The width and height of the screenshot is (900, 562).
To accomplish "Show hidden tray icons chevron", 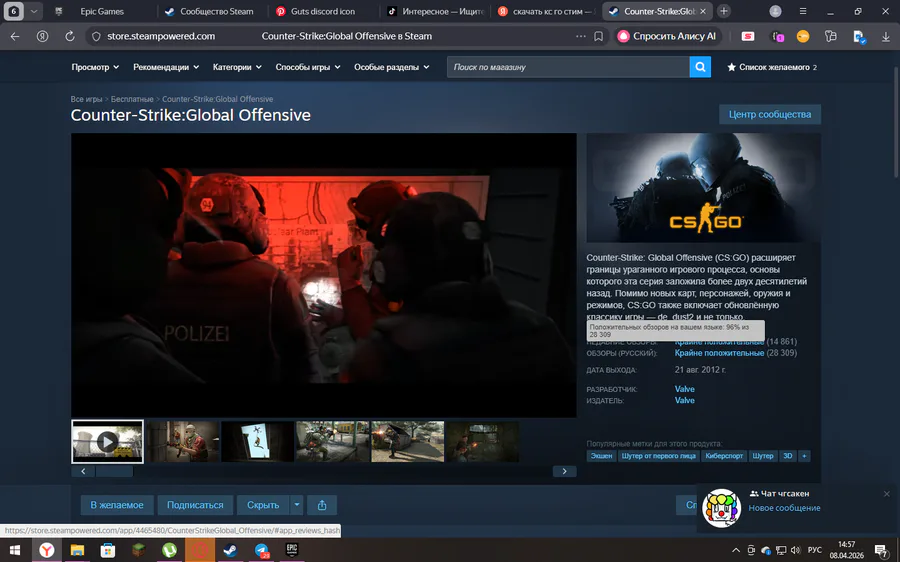I will tap(736, 550).
